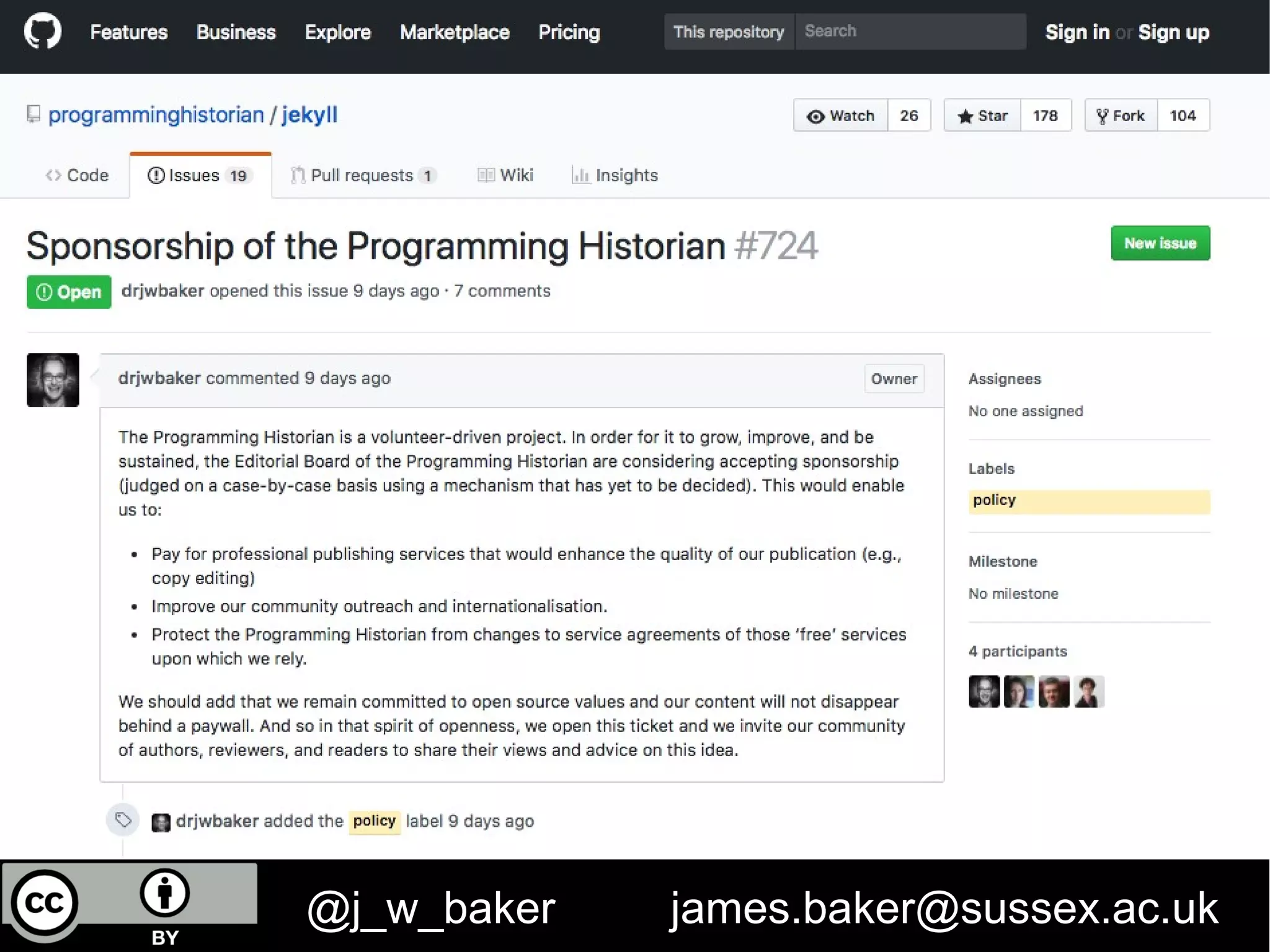Open the programminghistorian owner link
The height and width of the screenshot is (952, 1270).
pos(156,115)
